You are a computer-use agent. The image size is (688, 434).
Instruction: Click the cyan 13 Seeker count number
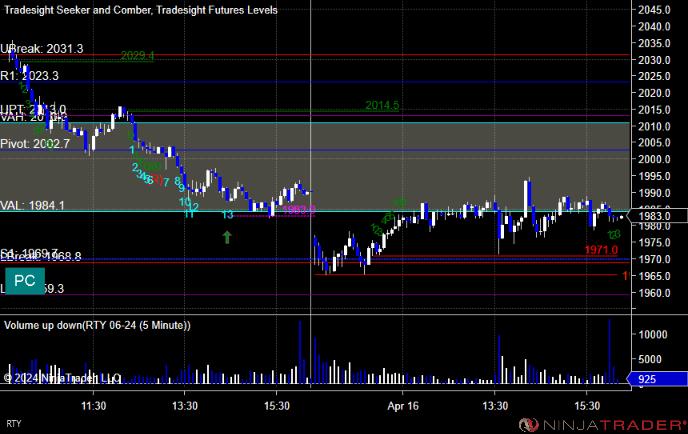pyautogui.click(x=227, y=215)
